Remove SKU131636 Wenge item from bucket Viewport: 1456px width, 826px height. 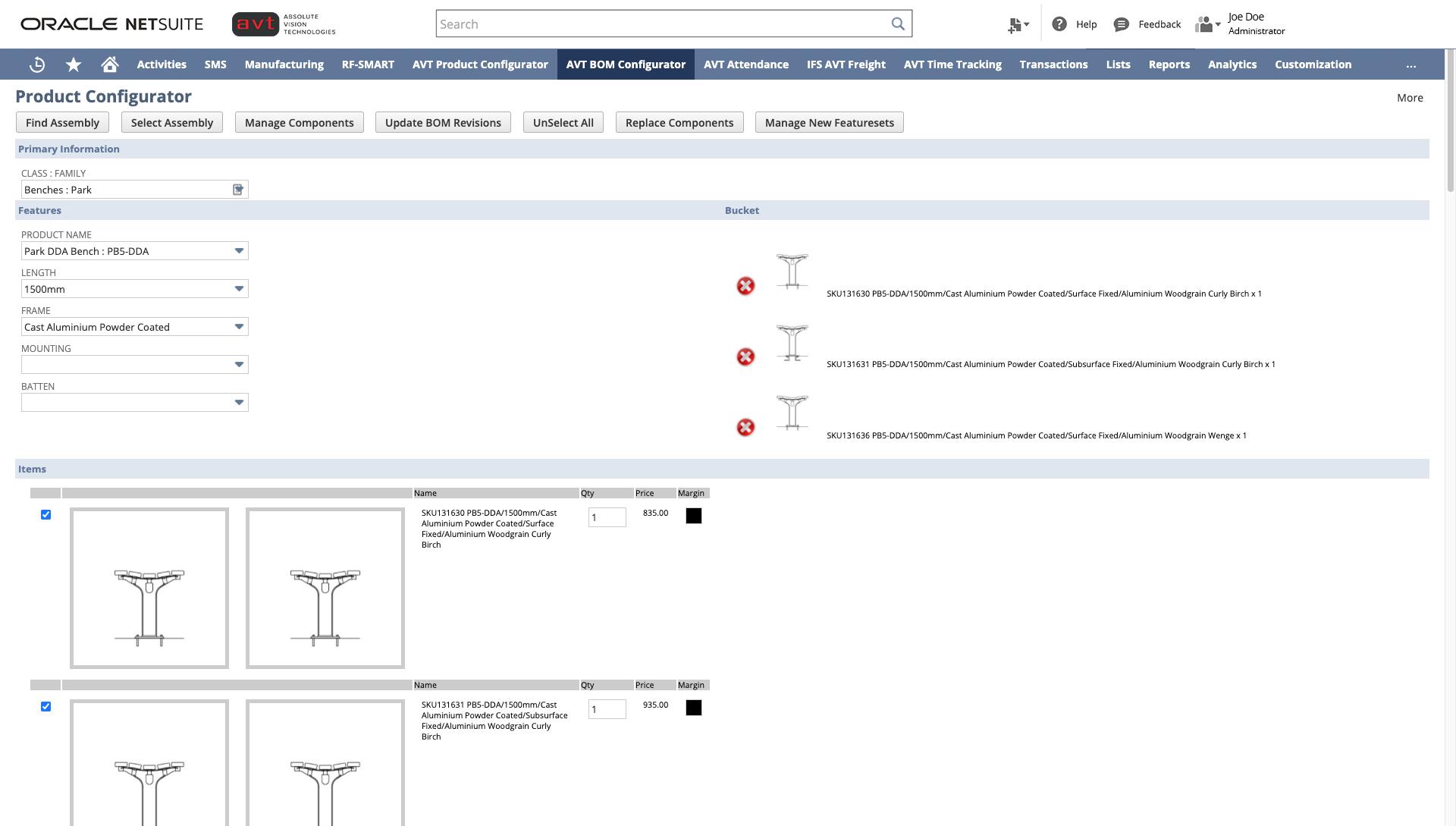point(745,428)
